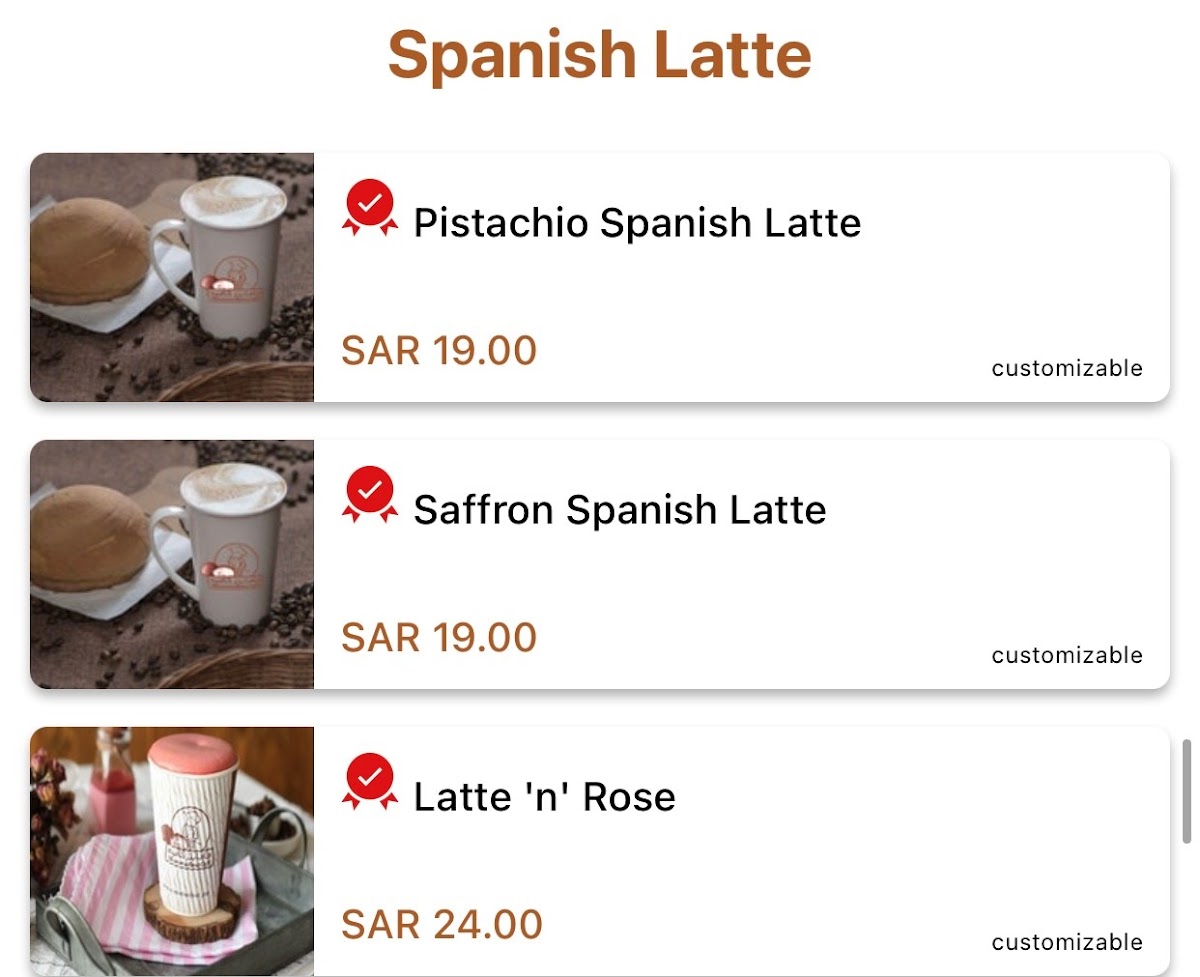Viewport: 1200px width, 977px height.
Task: Click the red badge beside Pistachio Spanish Latte
Action: tap(370, 207)
